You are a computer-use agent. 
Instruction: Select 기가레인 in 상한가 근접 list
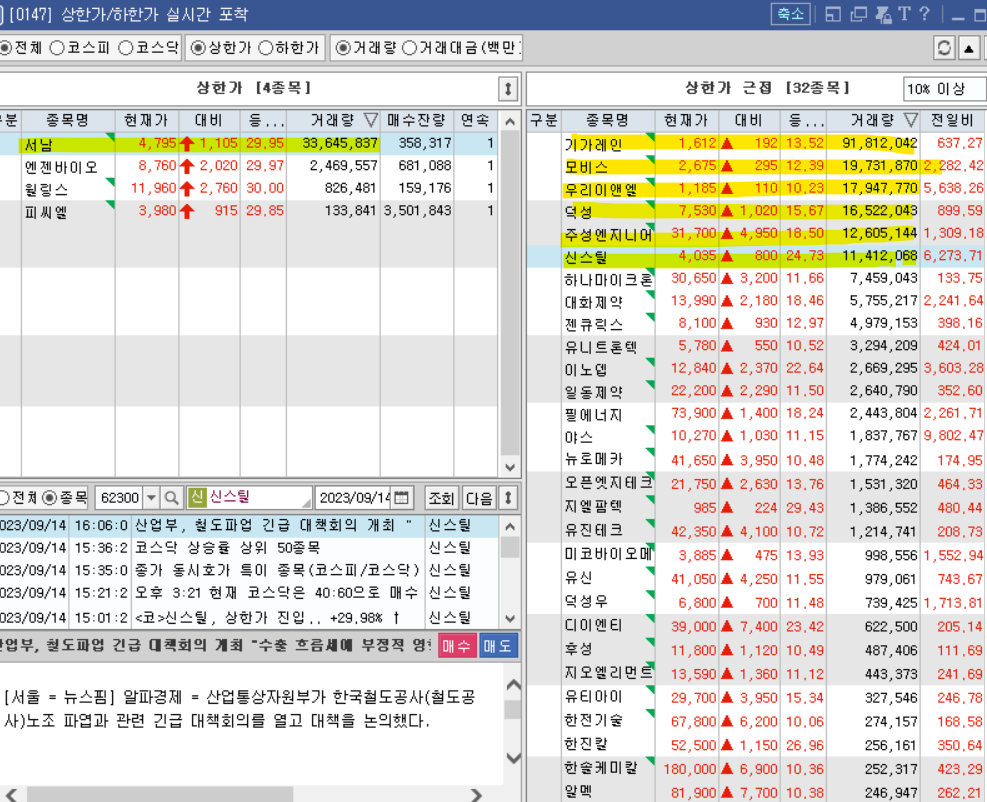pos(757,144)
